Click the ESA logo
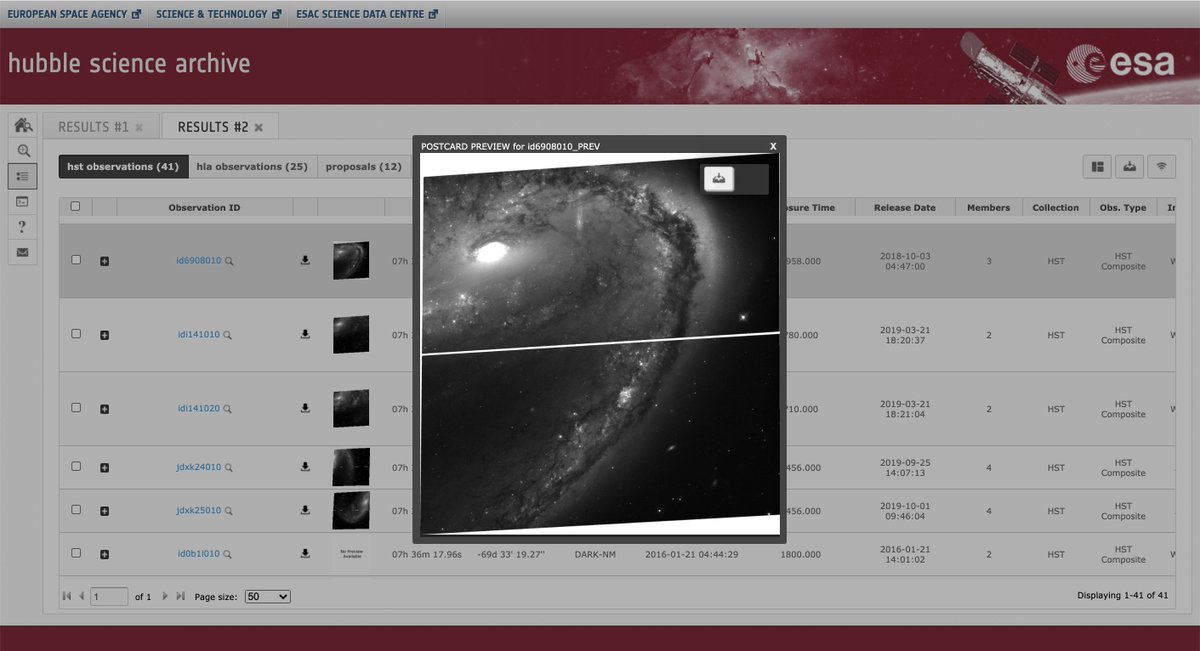The width and height of the screenshot is (1200, 651). click(x=1120, y=65)
